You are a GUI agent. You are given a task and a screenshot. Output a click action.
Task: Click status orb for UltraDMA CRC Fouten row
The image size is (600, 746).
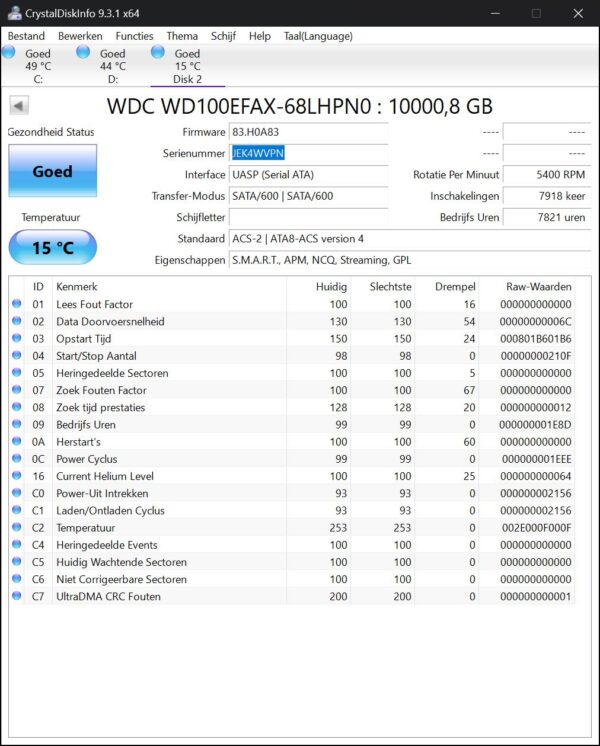[17, 595]
